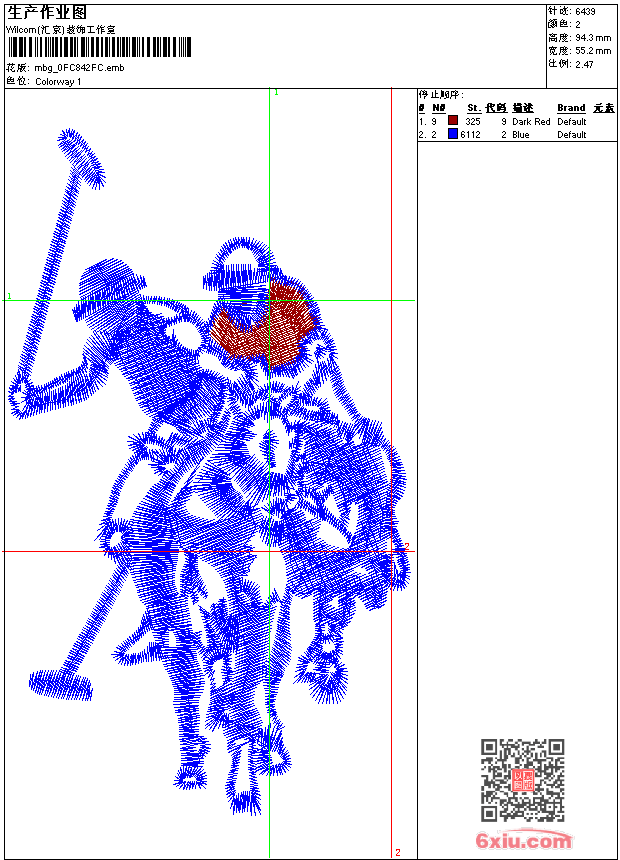Click the Dark Red color swatch
The height and width of the screenshot is (860, 620).
pyautogui.click(x=453, y=120)
